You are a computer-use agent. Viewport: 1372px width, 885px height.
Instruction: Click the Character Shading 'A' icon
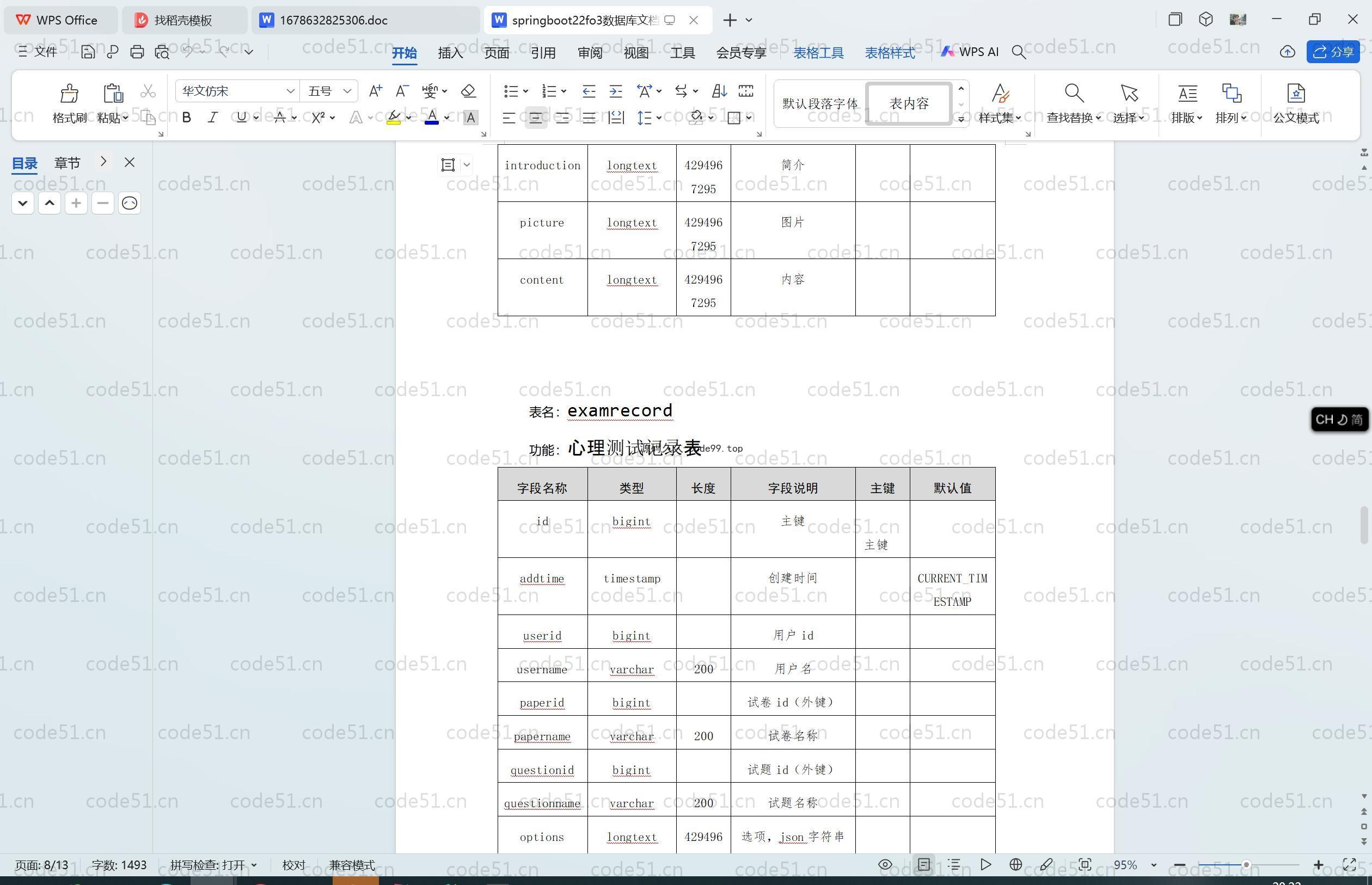(471, 118)
